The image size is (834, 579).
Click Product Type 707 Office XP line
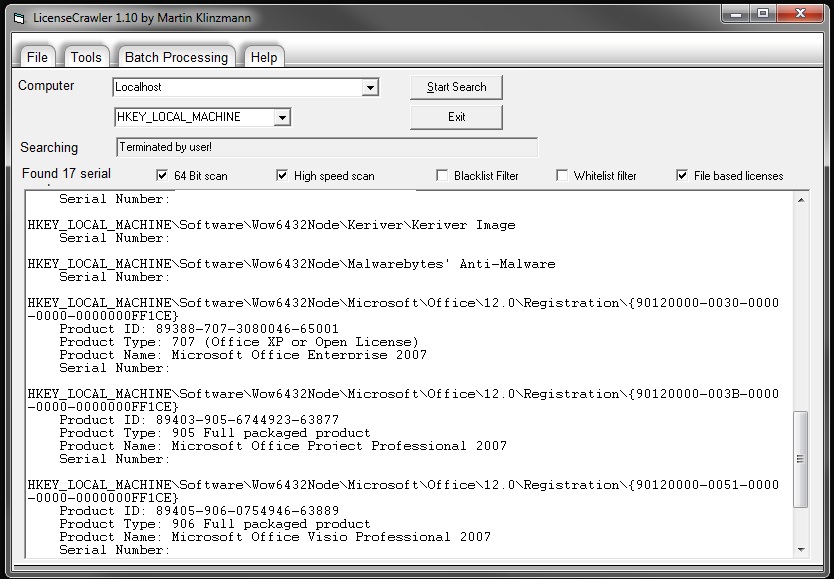[x=239, y=342]
